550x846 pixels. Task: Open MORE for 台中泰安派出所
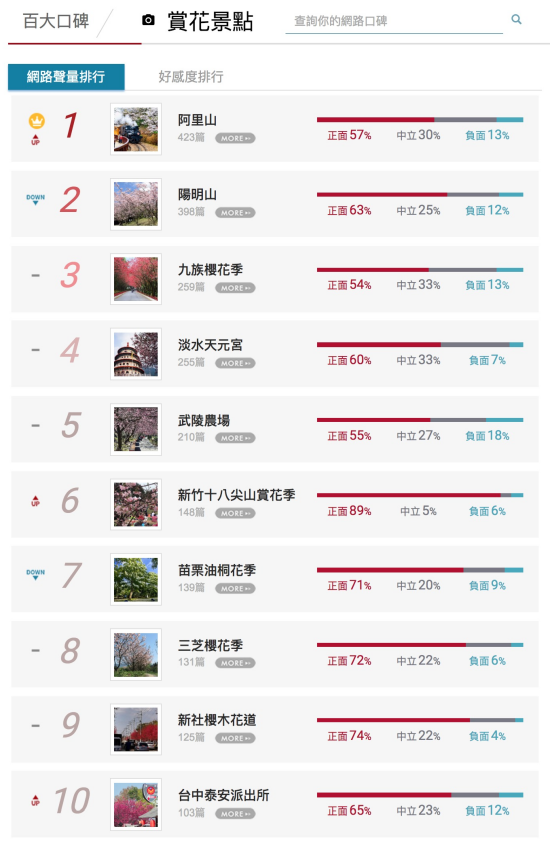tap(235, 814)
